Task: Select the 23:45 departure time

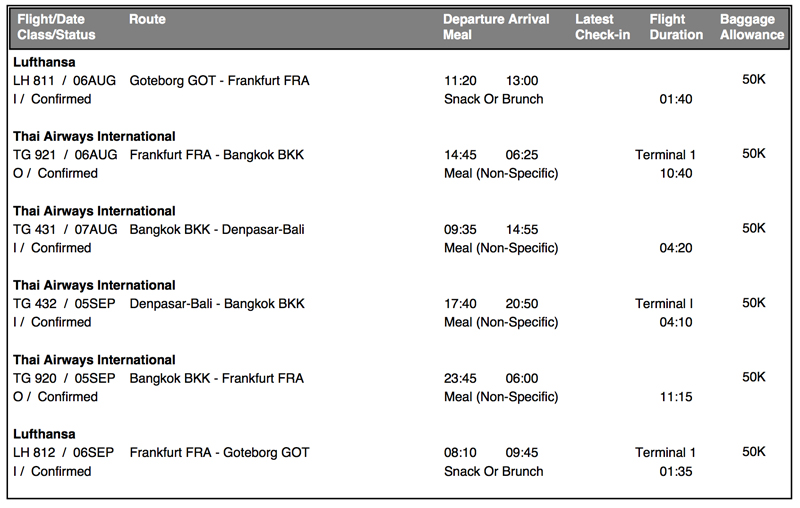Action: click(x=460, y=378)
